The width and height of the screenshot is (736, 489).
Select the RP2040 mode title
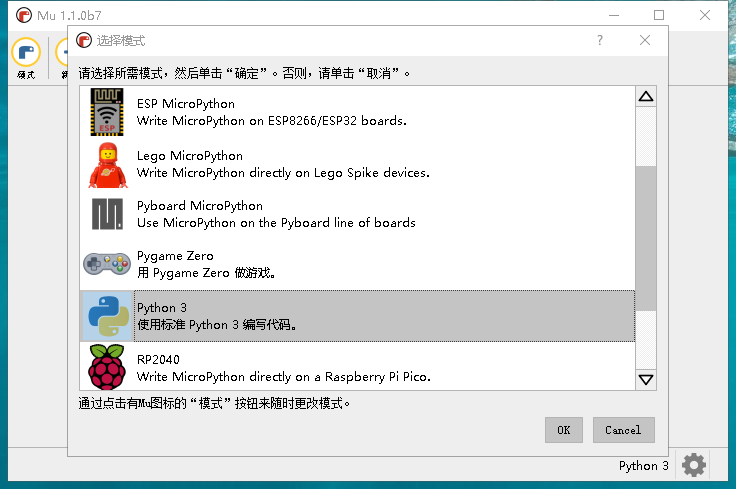[x=158, y=359]
